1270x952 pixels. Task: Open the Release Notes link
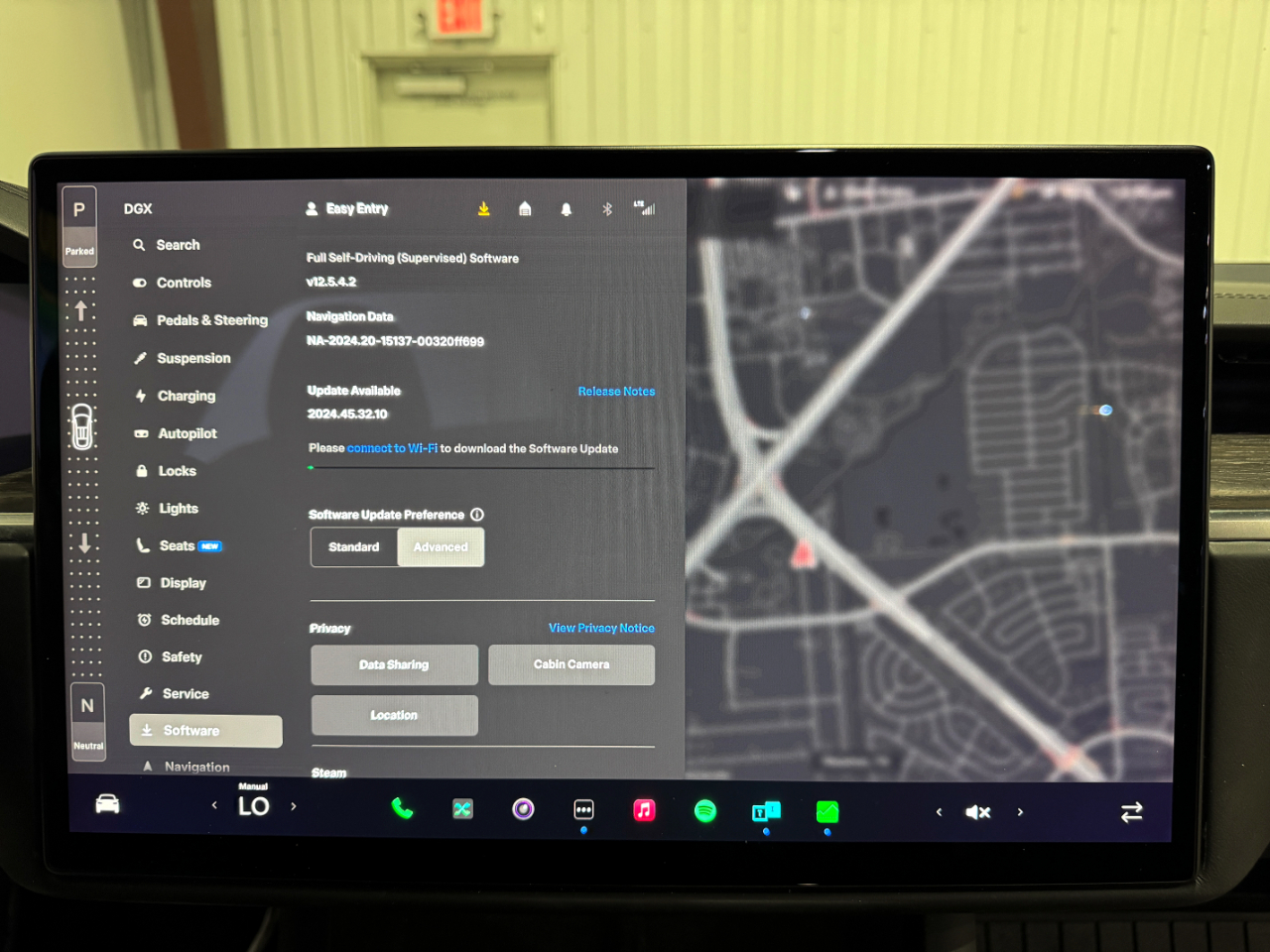(616, 392)
